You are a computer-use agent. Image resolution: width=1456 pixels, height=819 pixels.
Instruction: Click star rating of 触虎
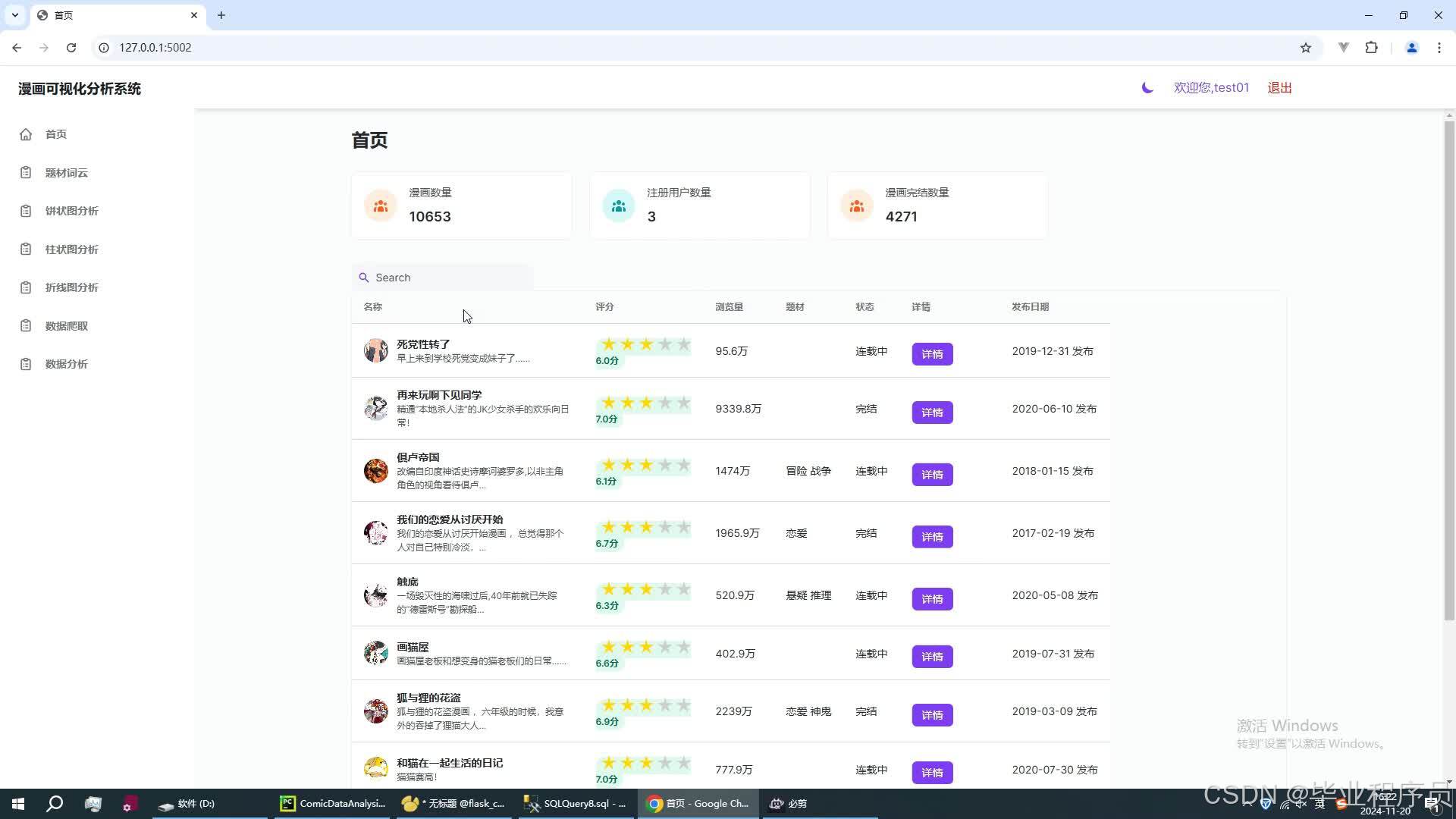645,590
